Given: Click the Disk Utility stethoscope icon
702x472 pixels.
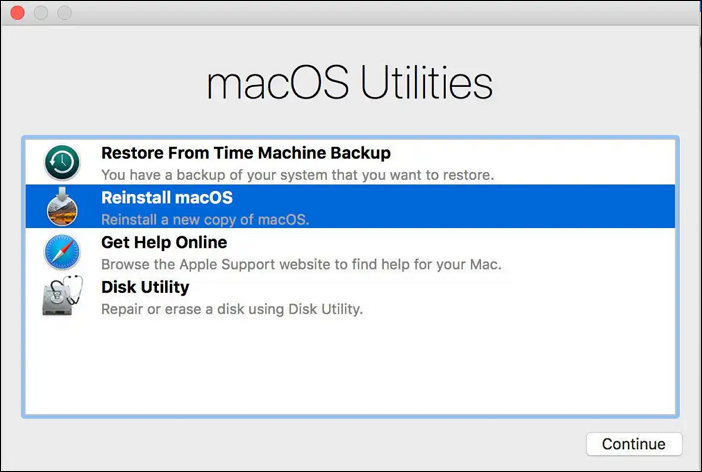Looking at the screenshot, I should point(62,296).
